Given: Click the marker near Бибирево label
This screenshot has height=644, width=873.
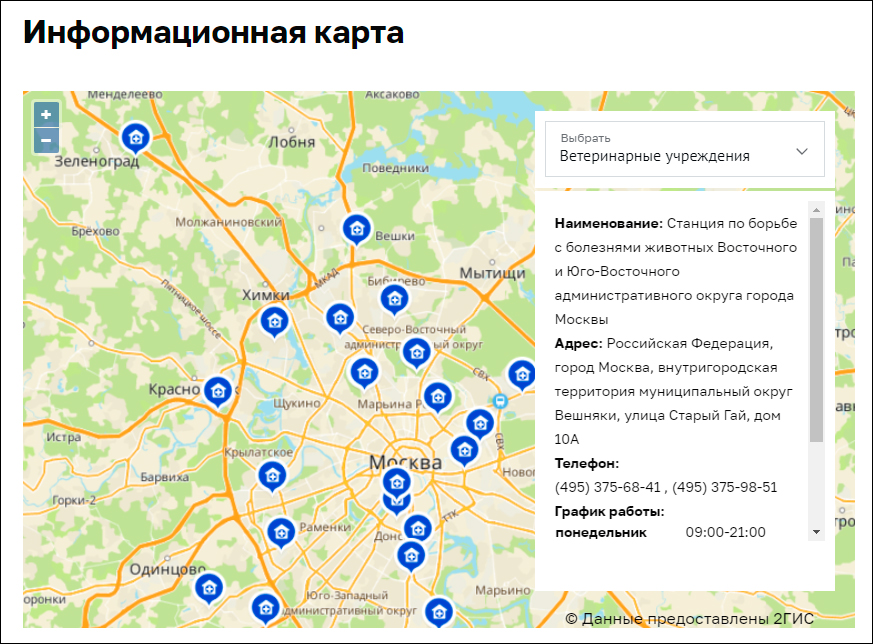Looking at the screenshot, I should tap(394, 299).
